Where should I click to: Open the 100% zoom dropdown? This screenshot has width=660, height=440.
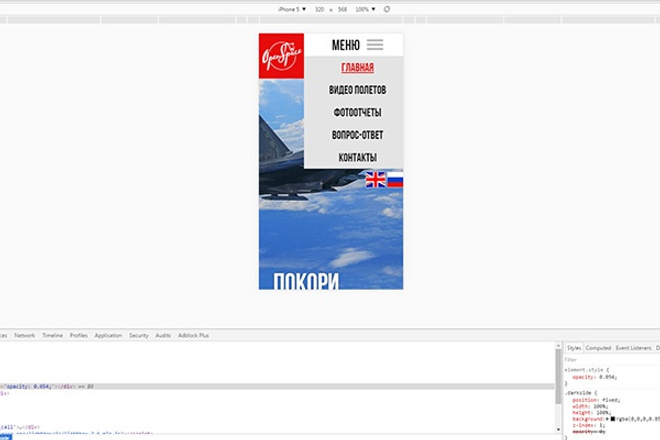pos(365,9)
